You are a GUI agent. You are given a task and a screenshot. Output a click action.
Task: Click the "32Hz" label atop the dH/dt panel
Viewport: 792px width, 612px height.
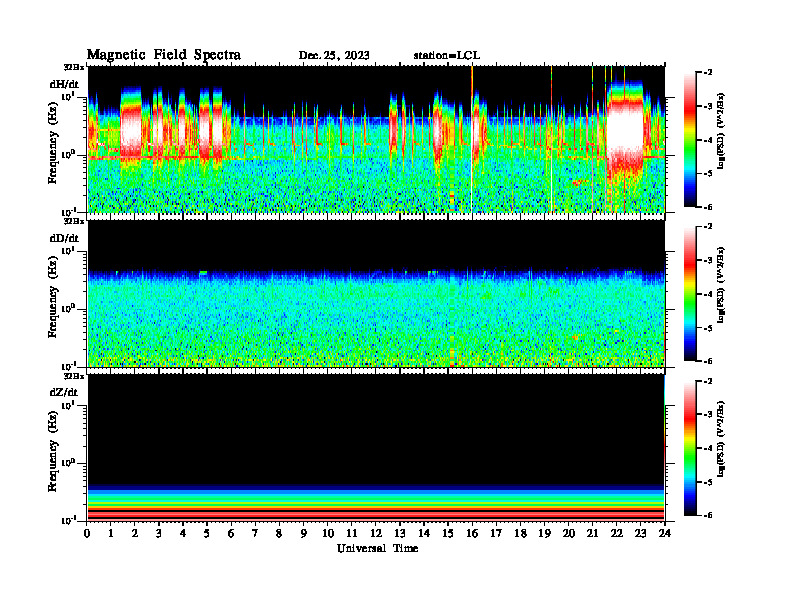pos(74,67)
